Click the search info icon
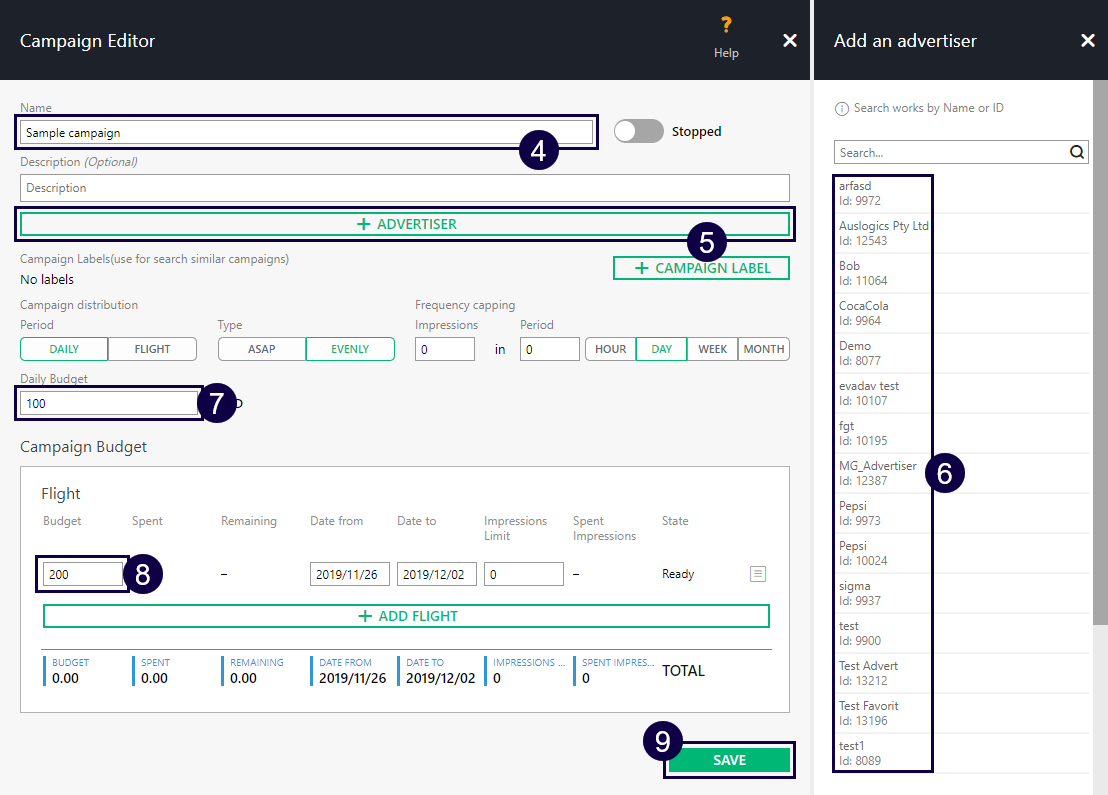The width and height of the screenshot is (1108, 795). (842, 108)
